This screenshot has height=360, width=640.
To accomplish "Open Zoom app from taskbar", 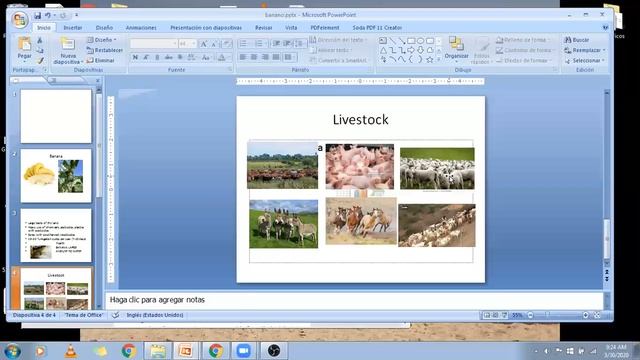I will pyautogui.click(x=243, y=351).
